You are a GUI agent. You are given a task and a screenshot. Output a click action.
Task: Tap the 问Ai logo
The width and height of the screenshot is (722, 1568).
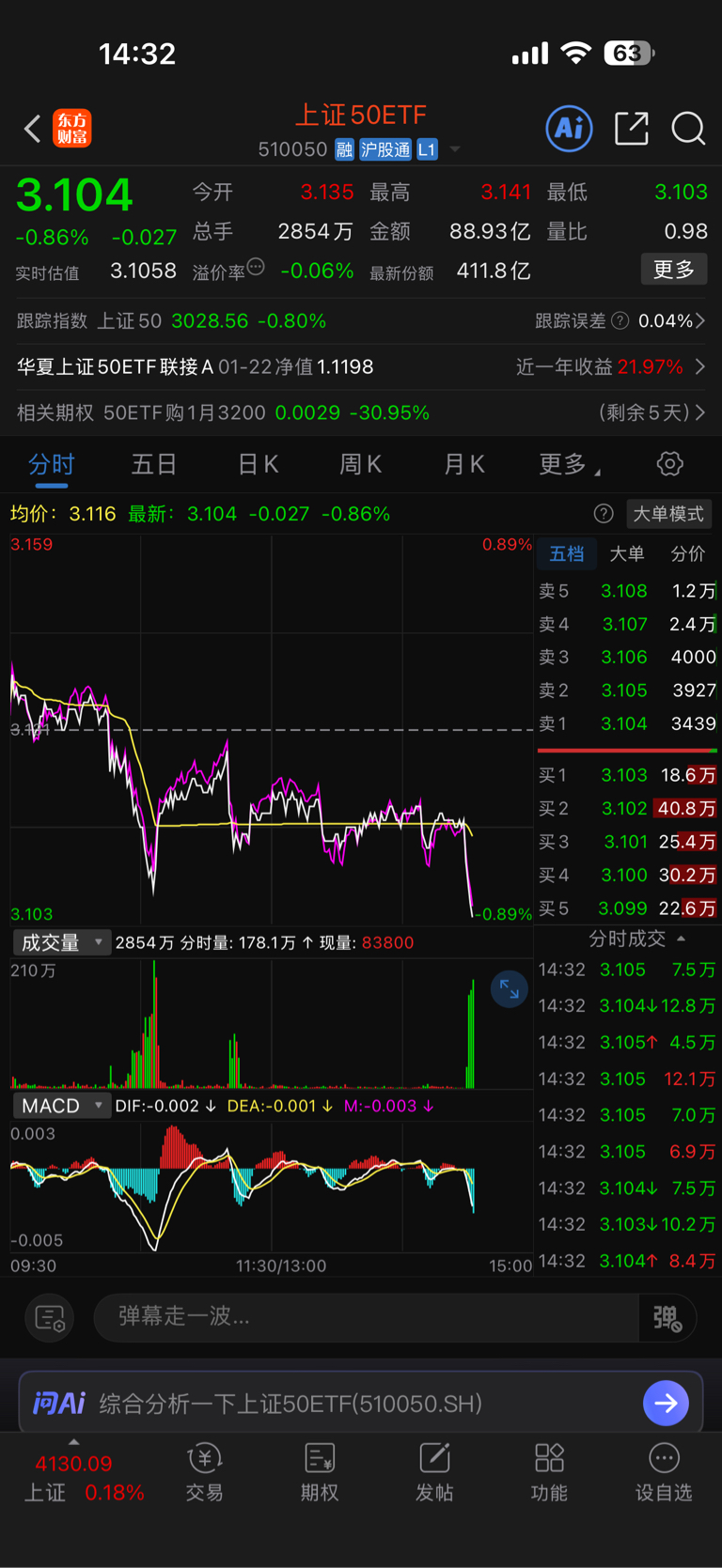click(x=59, y=1404)
